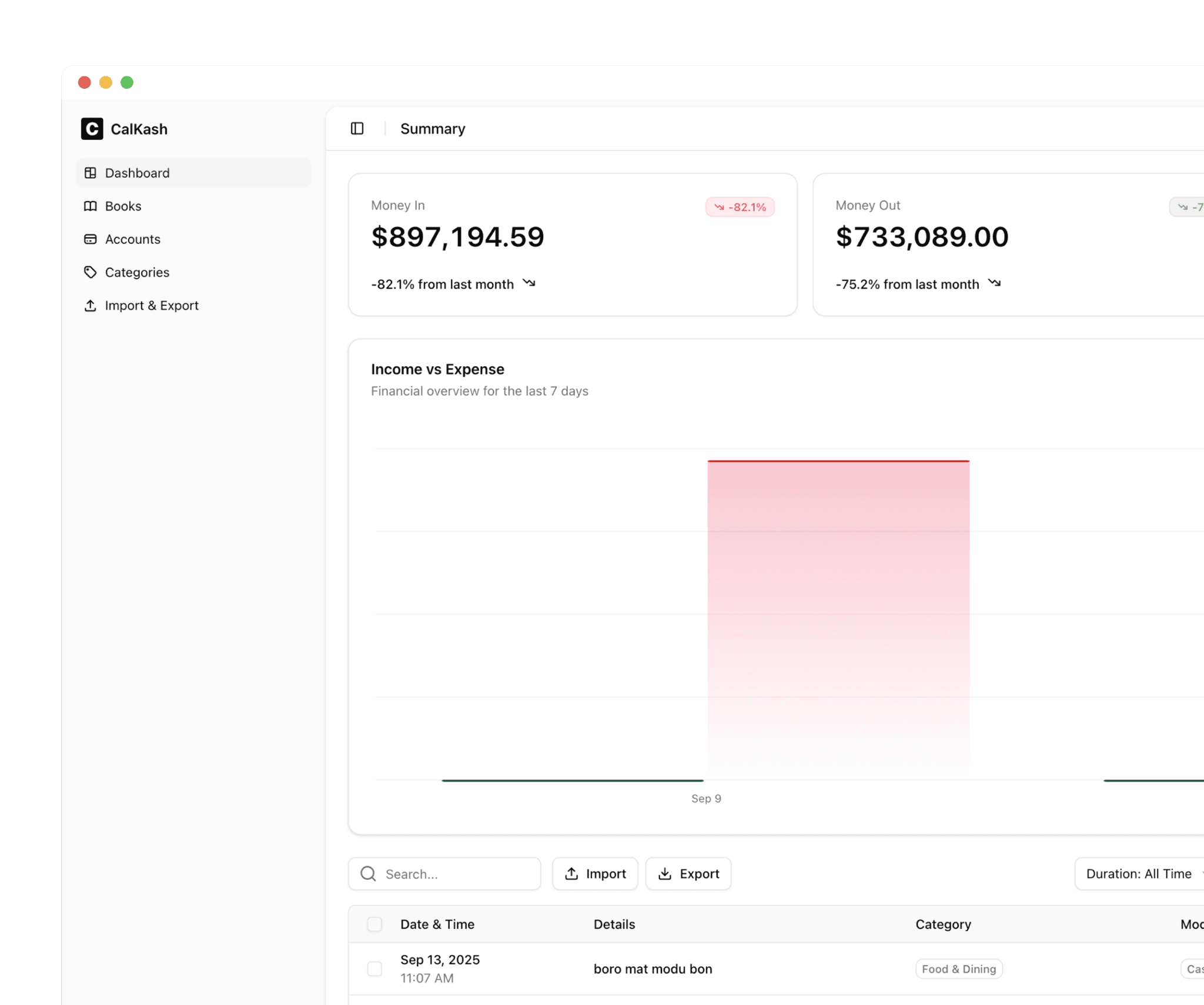Click the download arrow icon on Export
This screenshot has width=1204, height=1005.
(665, 873)
